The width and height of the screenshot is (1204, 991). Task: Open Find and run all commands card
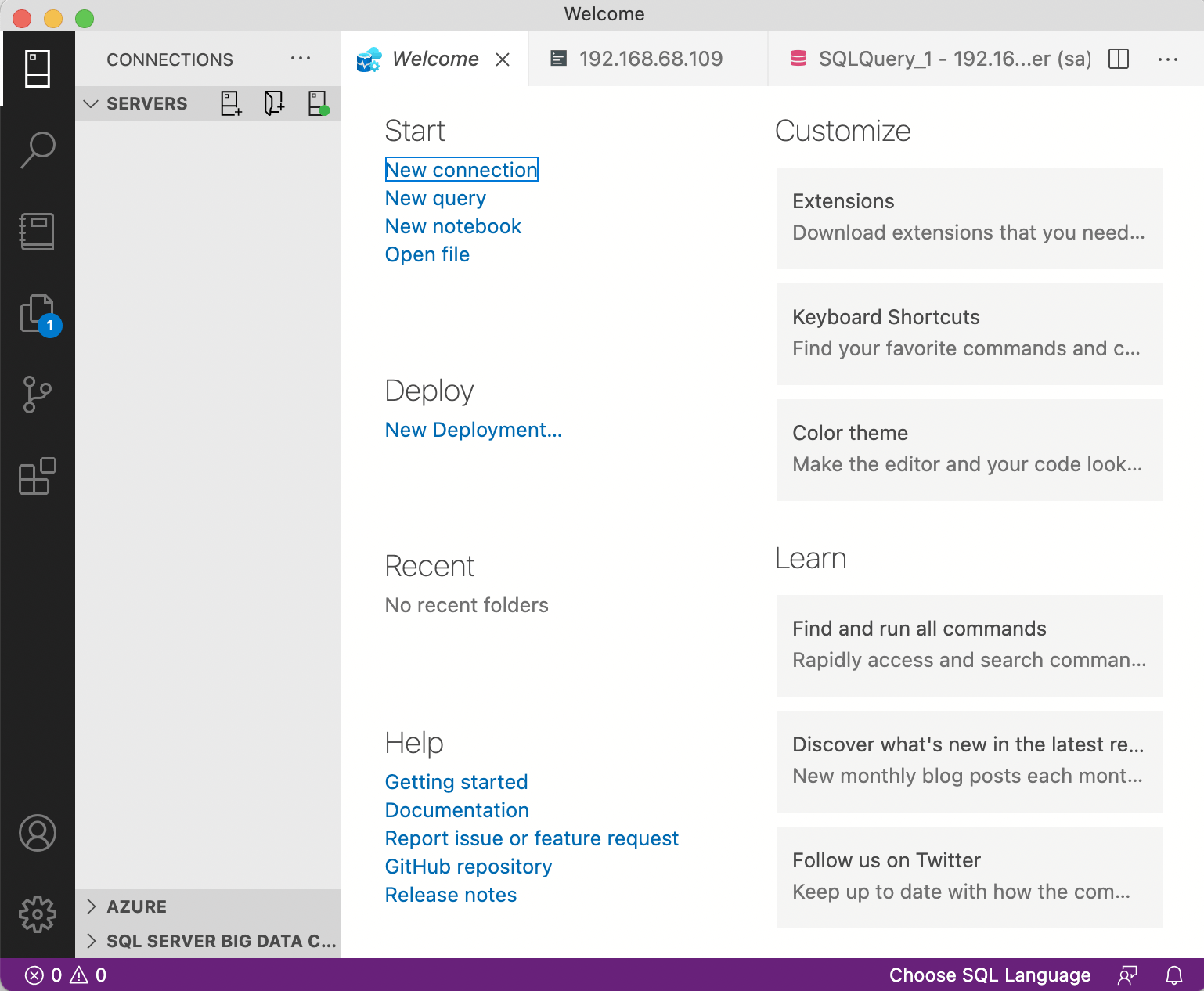(x=969, y=646)
